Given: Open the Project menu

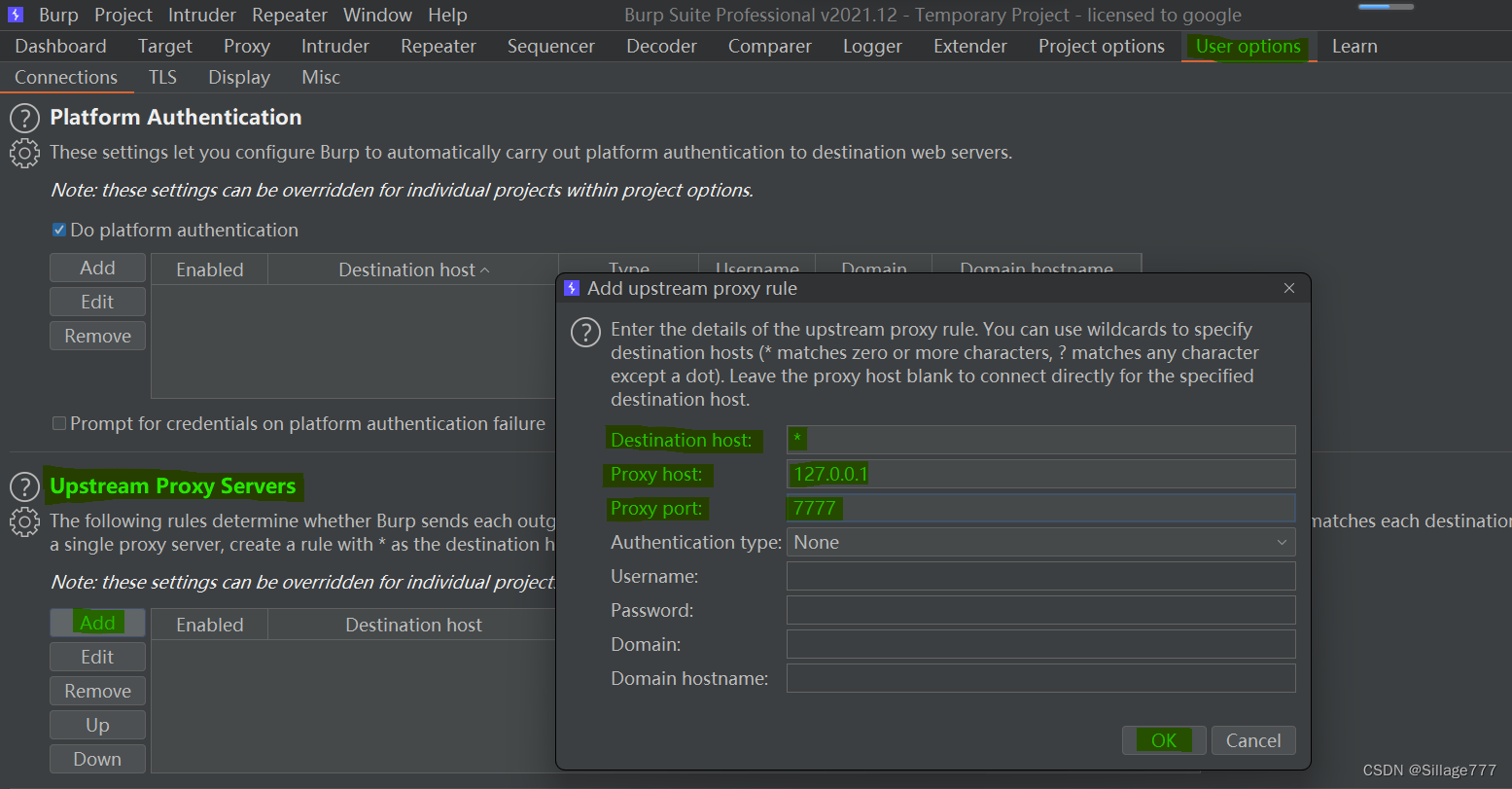Looking at the screenshot, I should (x=123, y=15).
